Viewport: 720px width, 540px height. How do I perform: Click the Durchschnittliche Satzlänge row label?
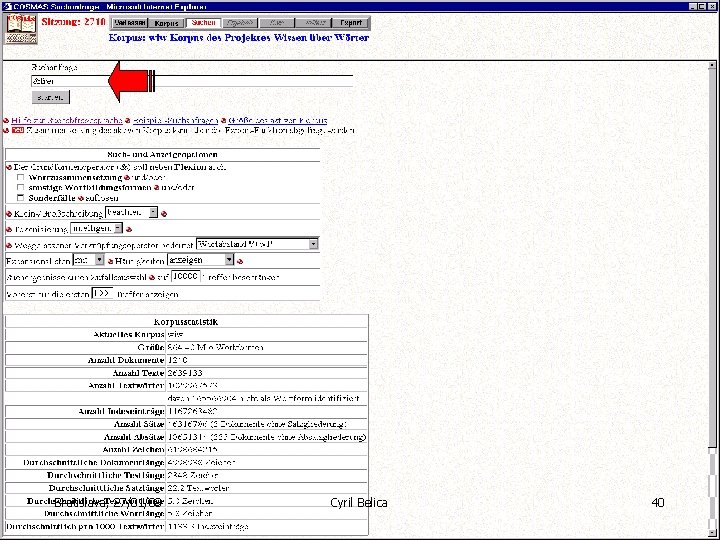point(107,488)
